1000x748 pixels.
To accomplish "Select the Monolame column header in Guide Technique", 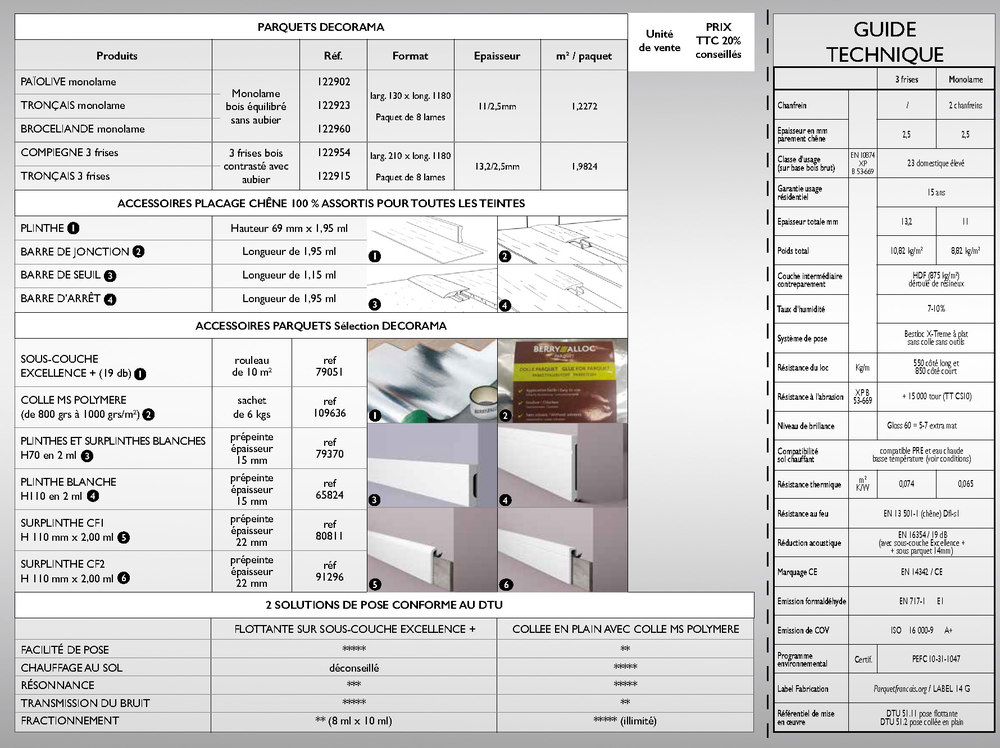I will 964,78.
